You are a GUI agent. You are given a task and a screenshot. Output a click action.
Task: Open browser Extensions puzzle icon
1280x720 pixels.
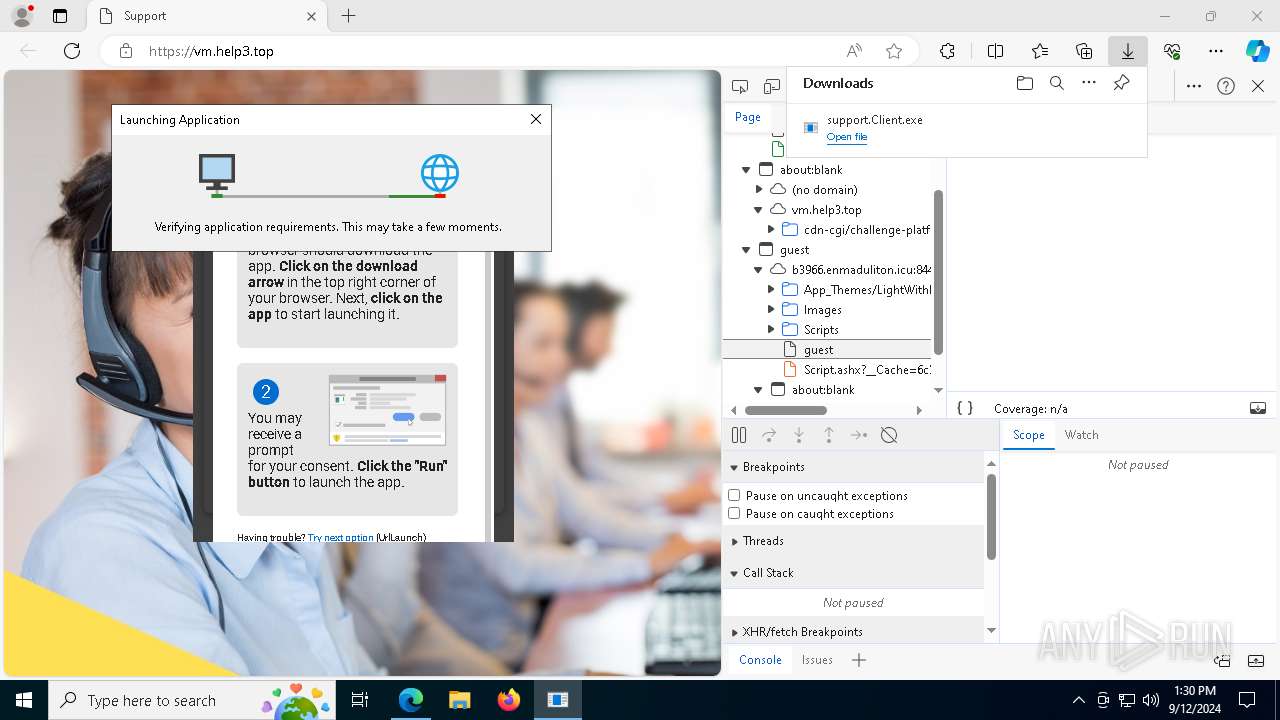(947, 51)
